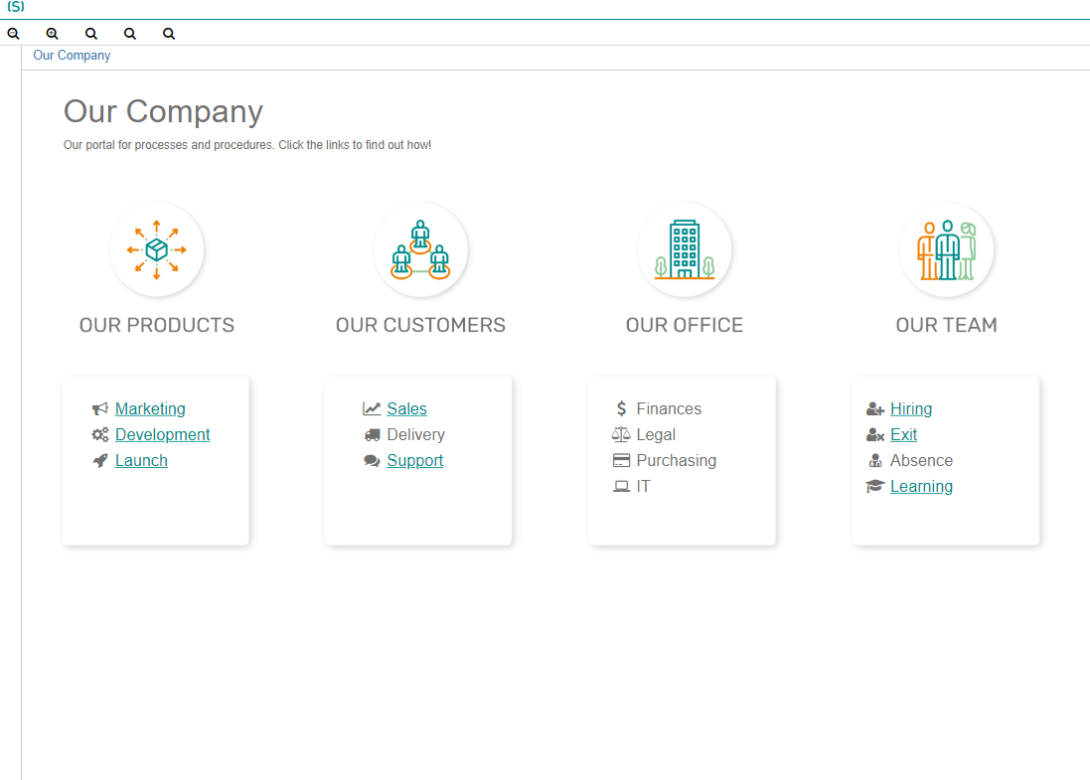Click the graduation cap icon beside Learning
This screenshot has height=780, width=1090.
[x=875, y=486]
